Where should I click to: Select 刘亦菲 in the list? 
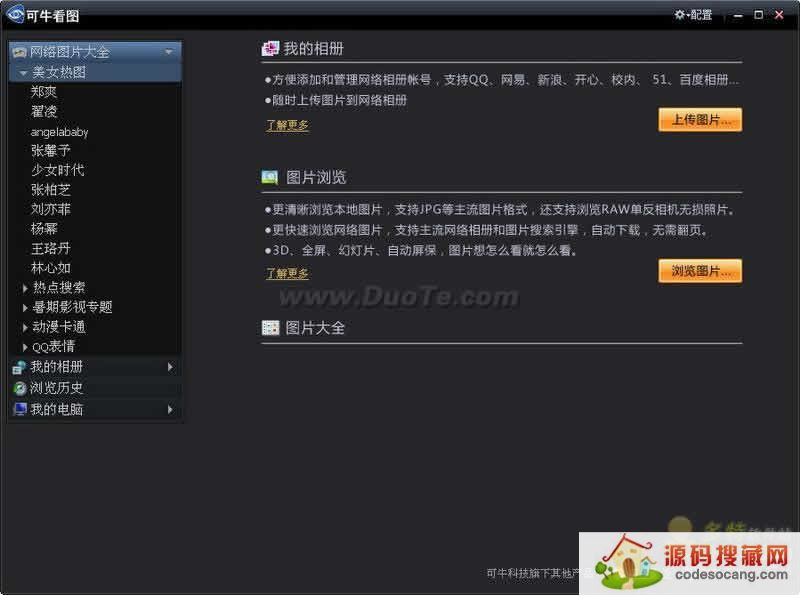point(51,209)
